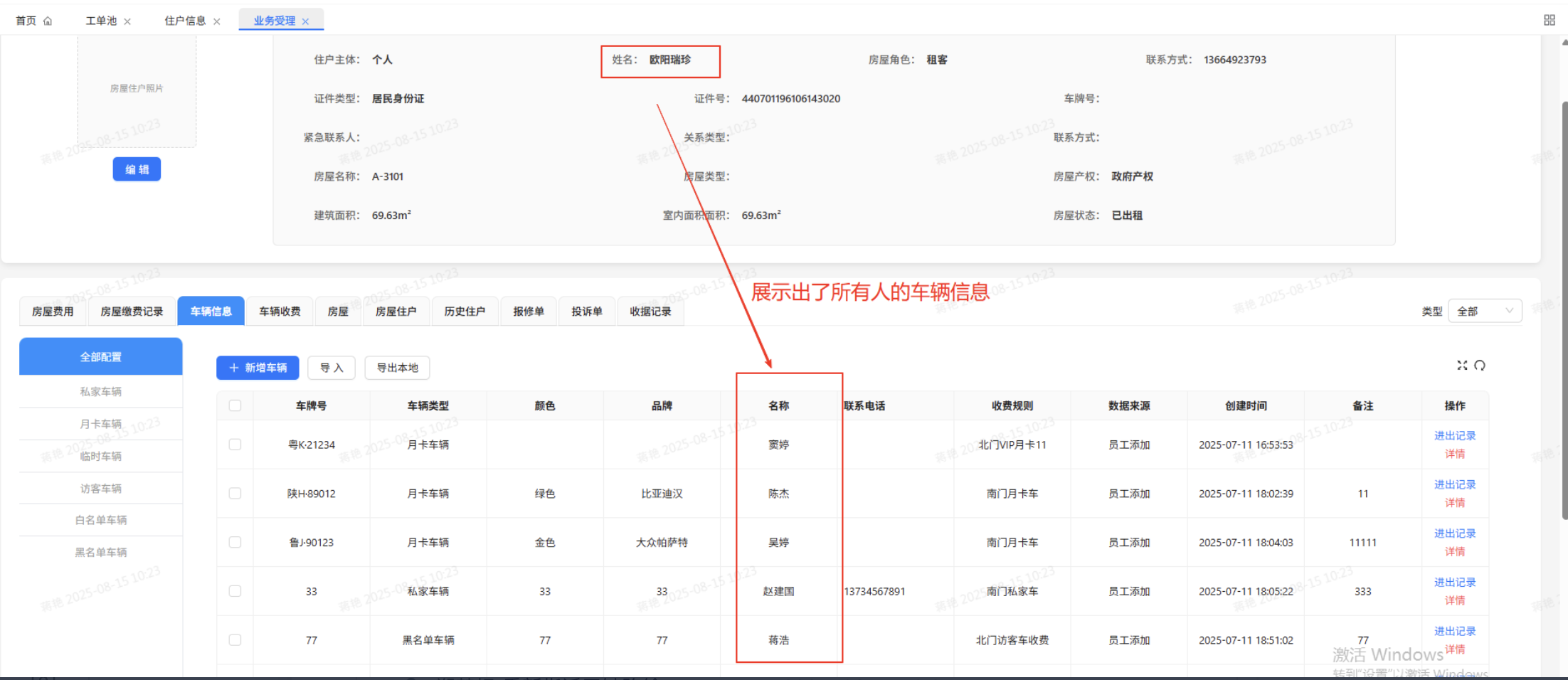Click 导出本地 button
This screenshot has width=1568, height=680.
tap(397, 368)
